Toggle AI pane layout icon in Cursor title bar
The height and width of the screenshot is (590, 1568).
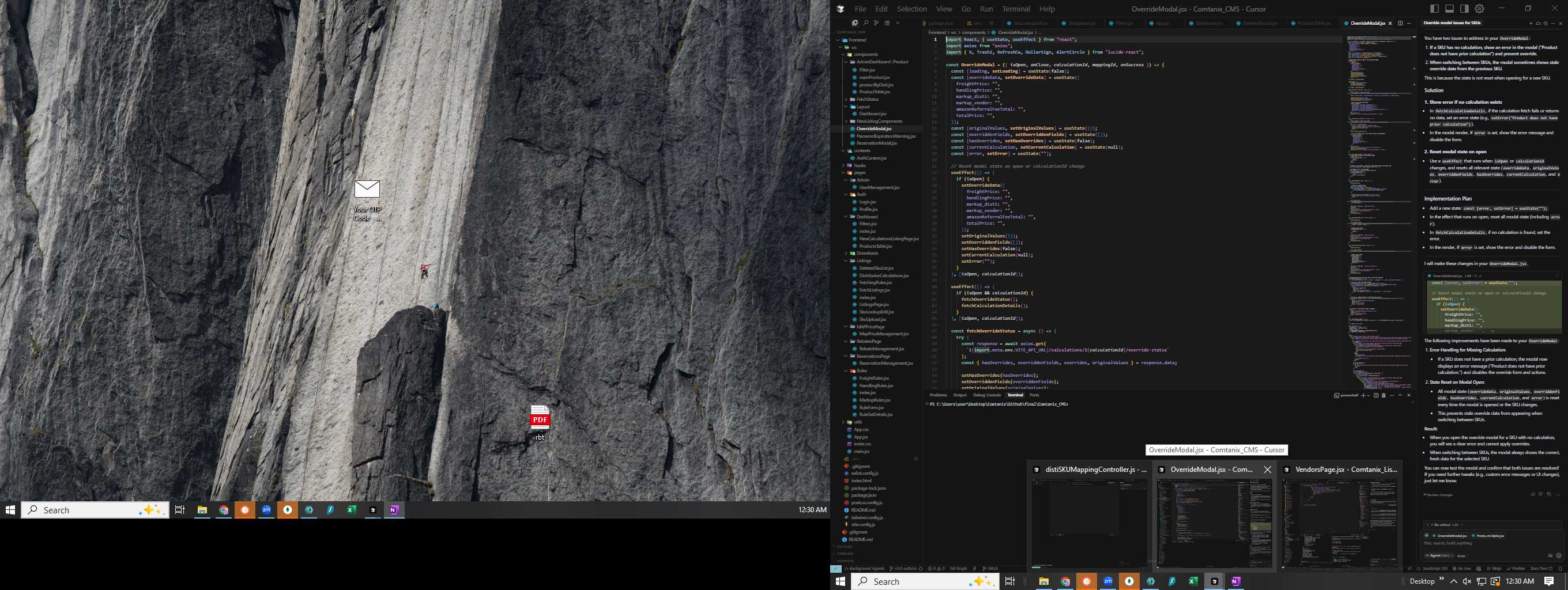click(1464, 9)
